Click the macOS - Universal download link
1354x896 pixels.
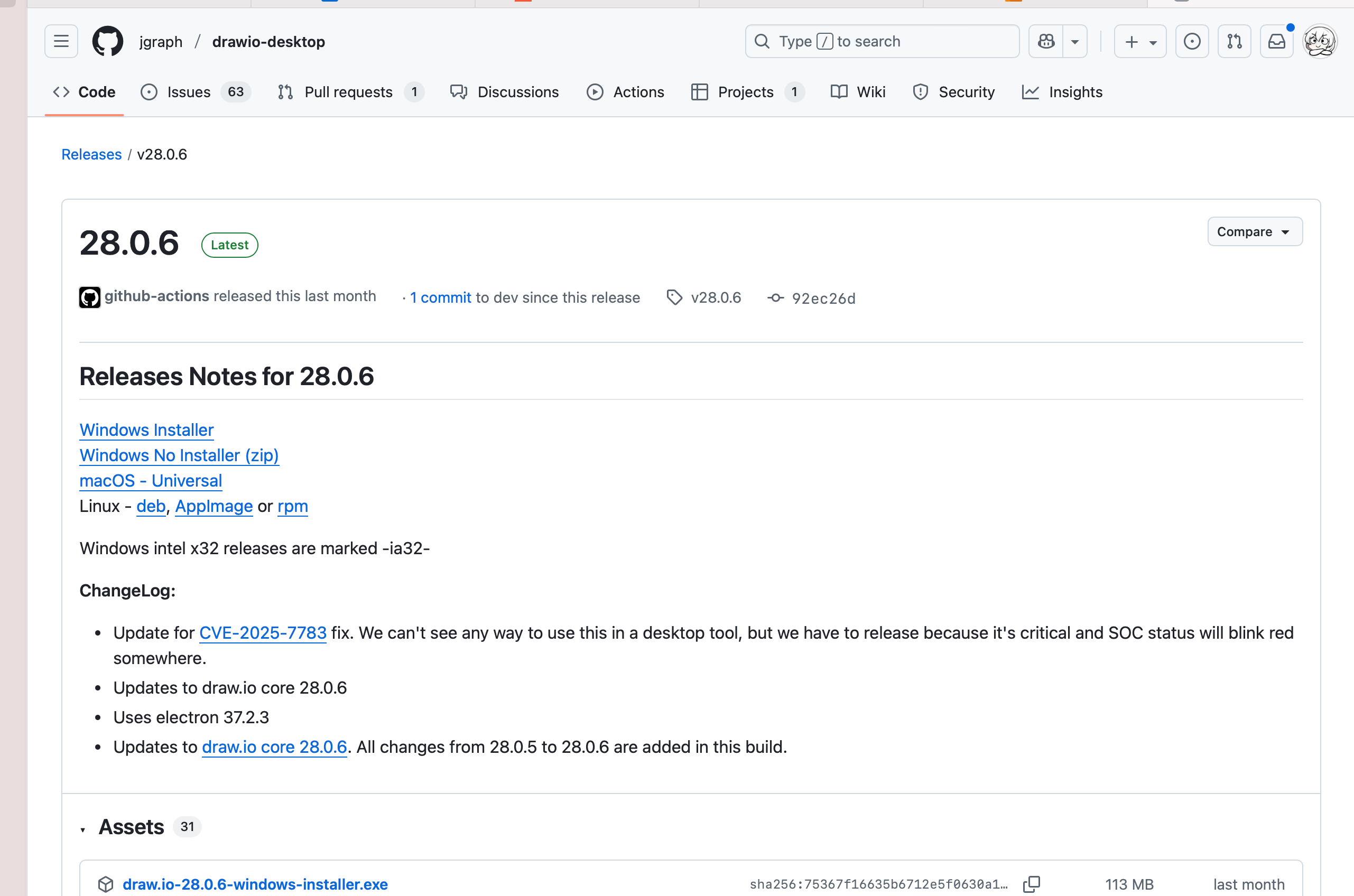point(151,481)
